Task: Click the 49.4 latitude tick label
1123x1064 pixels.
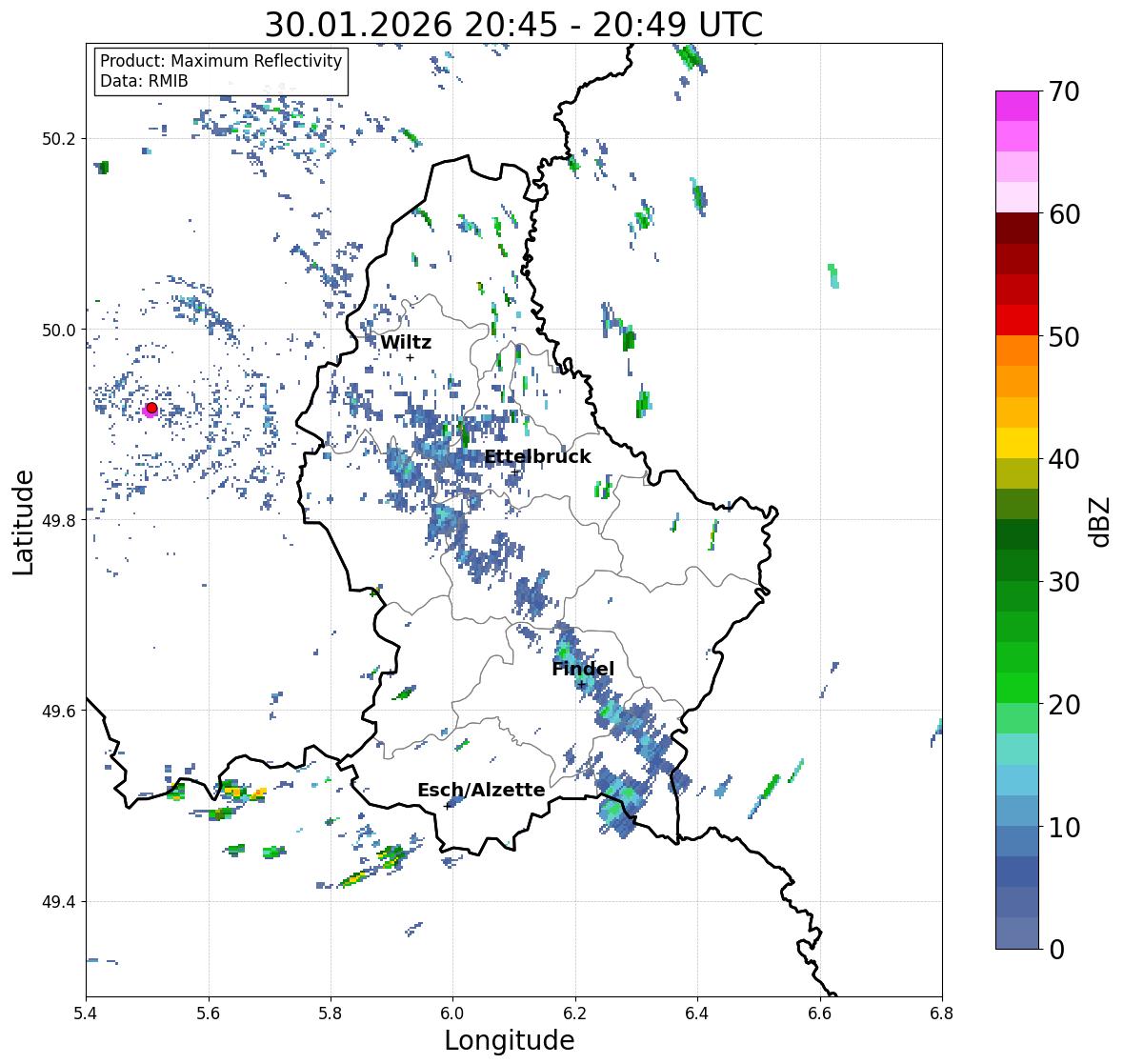Action: click(59, 901)
